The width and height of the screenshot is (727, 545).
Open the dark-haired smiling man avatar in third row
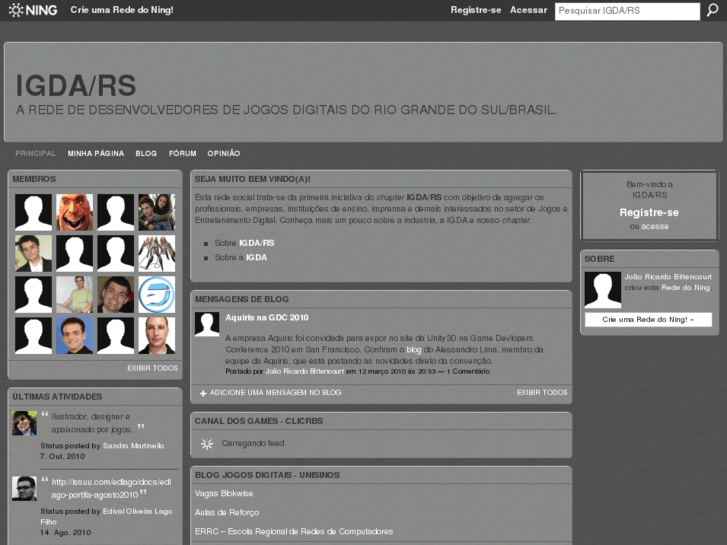coord(115,295)
